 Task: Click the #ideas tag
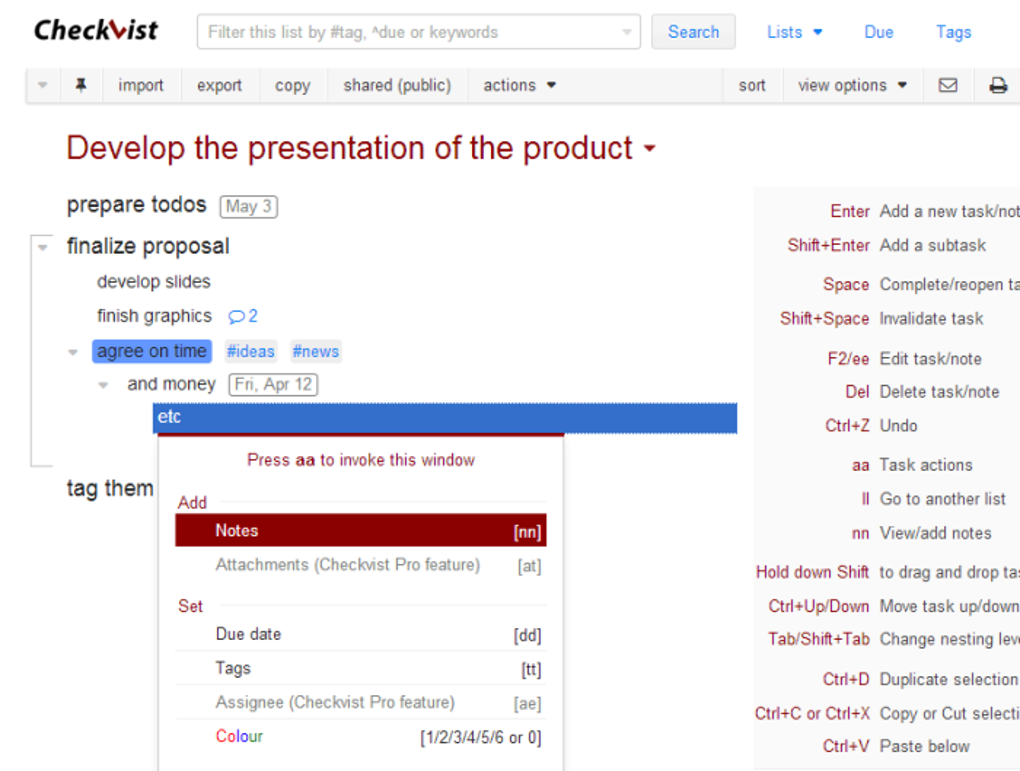[x=250, y=352]
